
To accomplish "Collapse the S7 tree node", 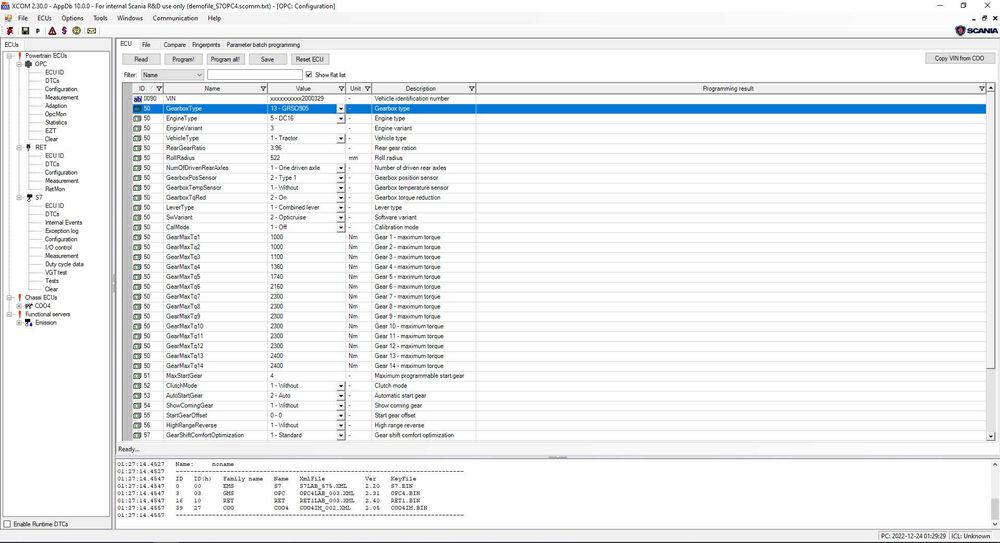I will click(19, 197).
